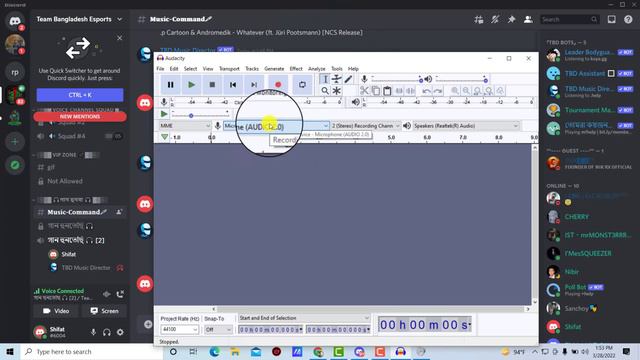
Task: Open the Analyze menu
Action: pyautogui.click(x=317, y=69)
